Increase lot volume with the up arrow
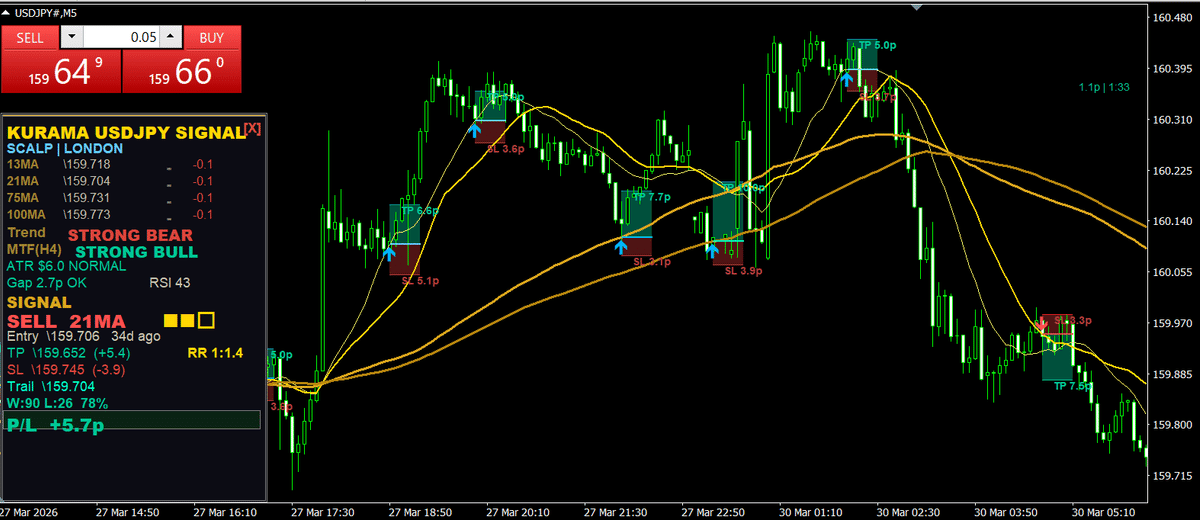This screenshot has height=520, width=1200. coord(170,37)
